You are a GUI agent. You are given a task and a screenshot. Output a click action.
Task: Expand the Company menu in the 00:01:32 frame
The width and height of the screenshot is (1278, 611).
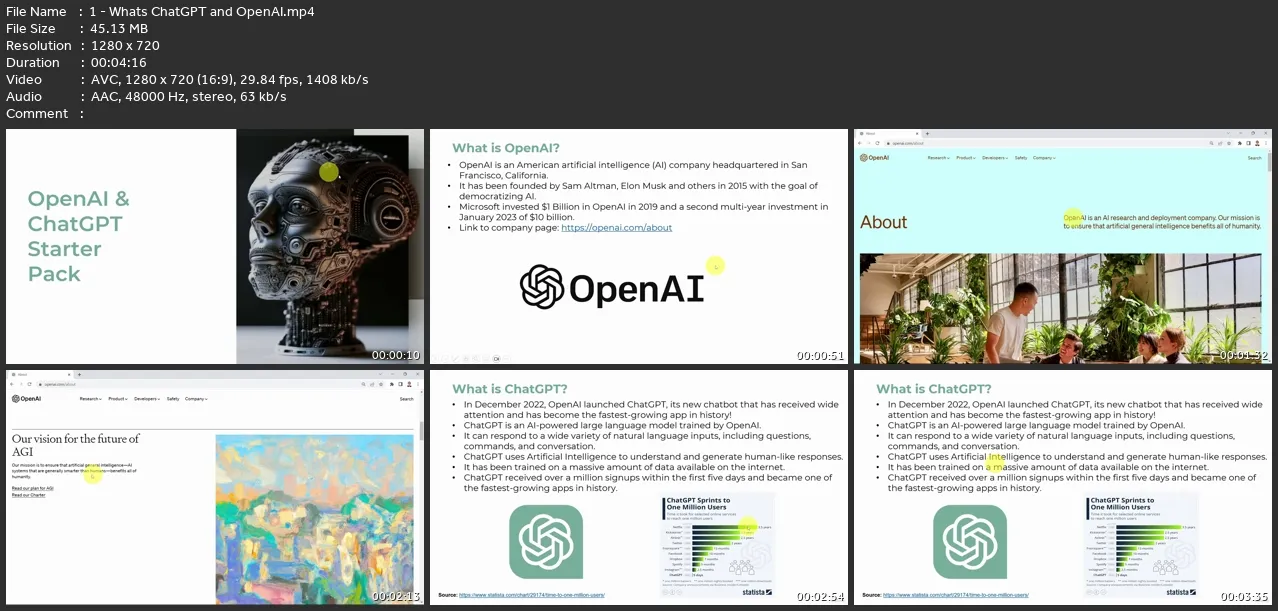(1044, 158)
